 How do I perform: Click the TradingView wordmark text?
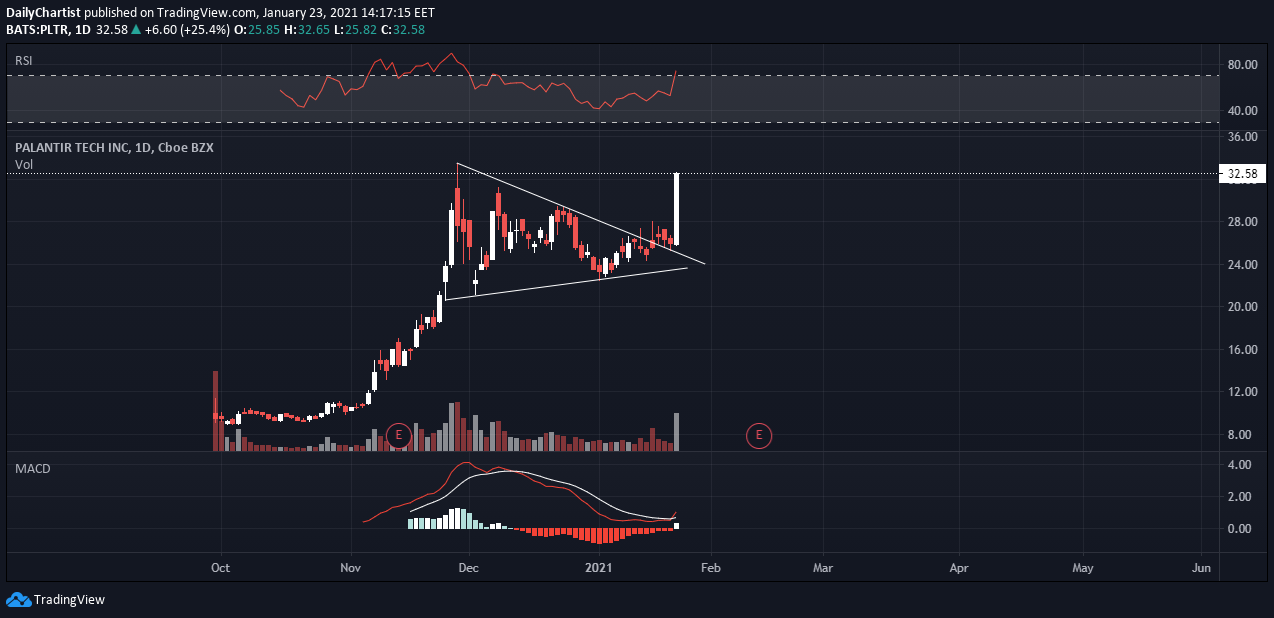pos(69,600)
